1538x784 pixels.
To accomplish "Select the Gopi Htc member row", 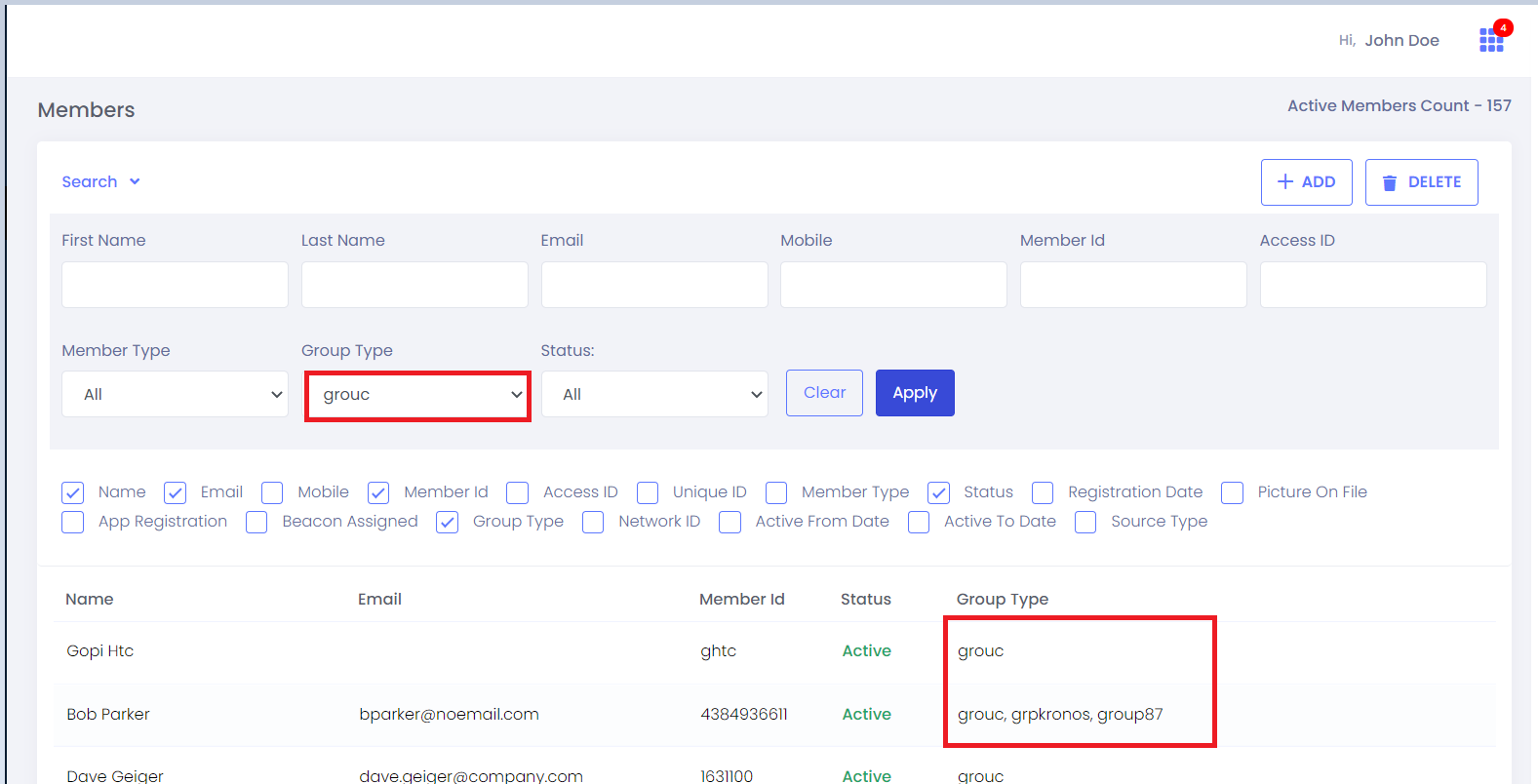I will coord(774,651).
